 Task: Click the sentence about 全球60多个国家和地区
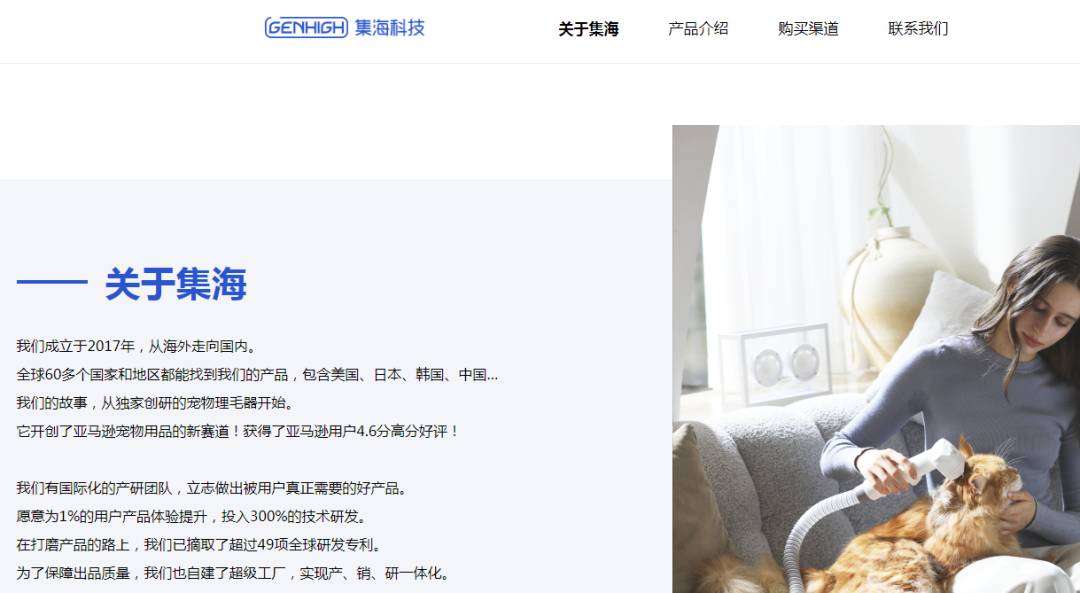[x=257, y=375]
